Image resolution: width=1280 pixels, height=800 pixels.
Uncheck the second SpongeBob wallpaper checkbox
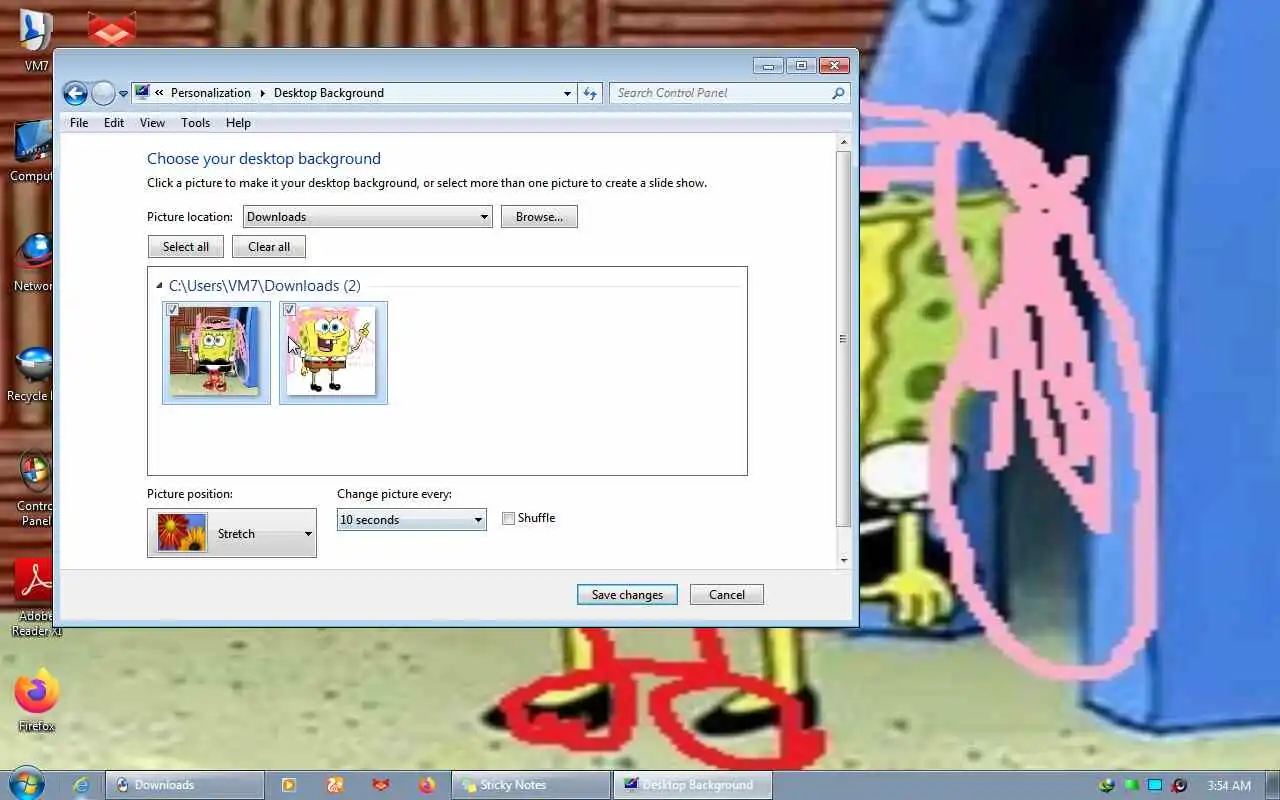[x=290, y=310]
